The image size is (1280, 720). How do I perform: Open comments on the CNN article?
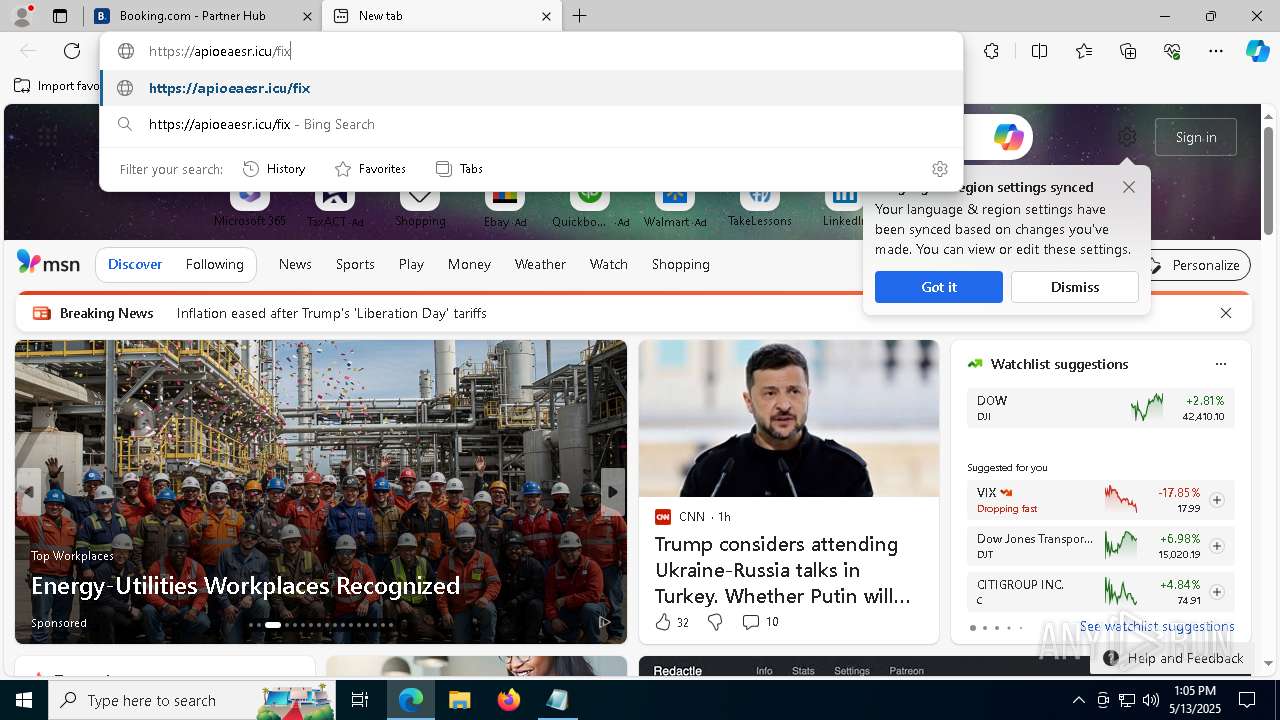[760, 622]
